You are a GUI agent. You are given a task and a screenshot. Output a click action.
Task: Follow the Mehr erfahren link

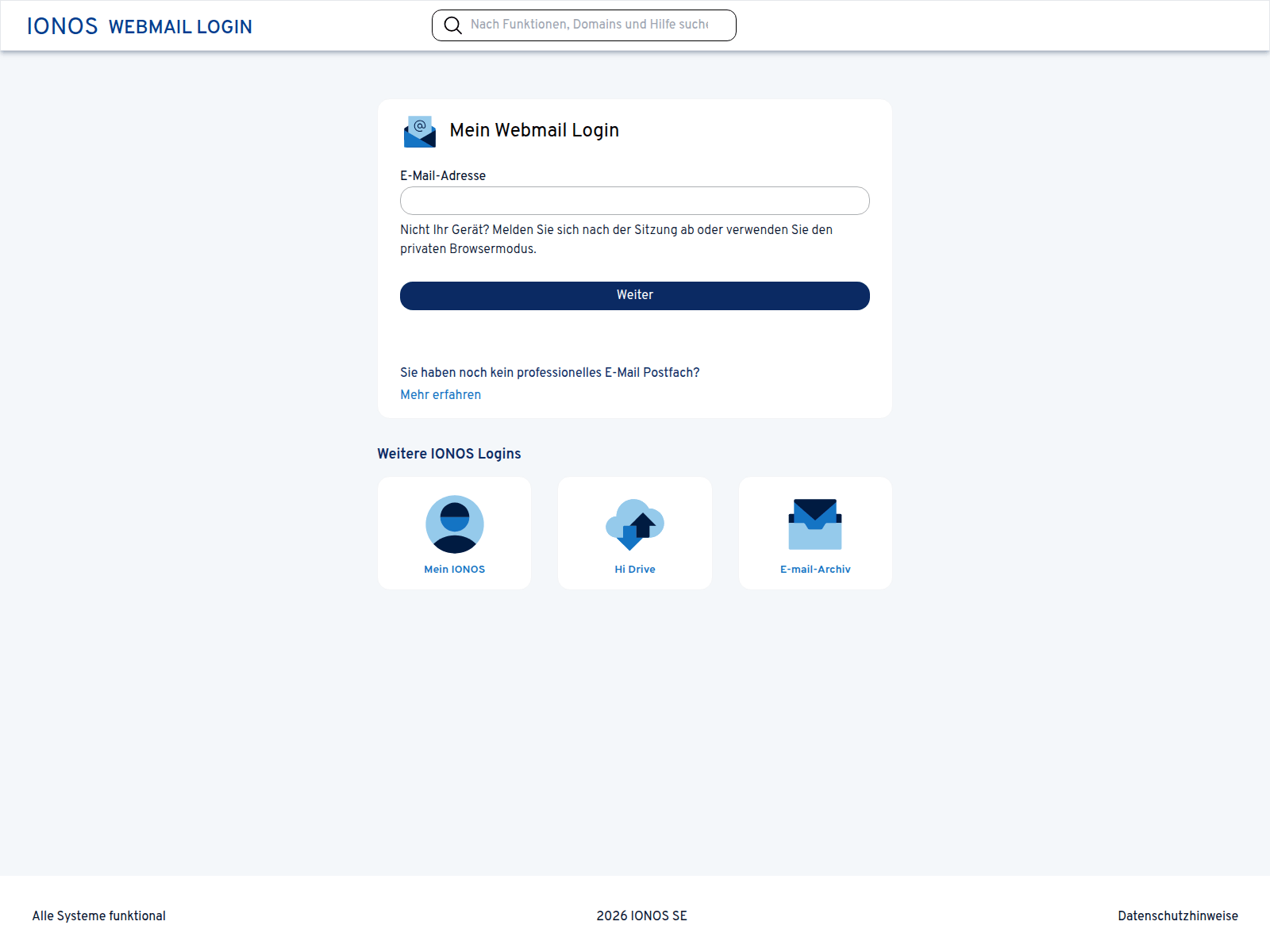tap(441, 395)
